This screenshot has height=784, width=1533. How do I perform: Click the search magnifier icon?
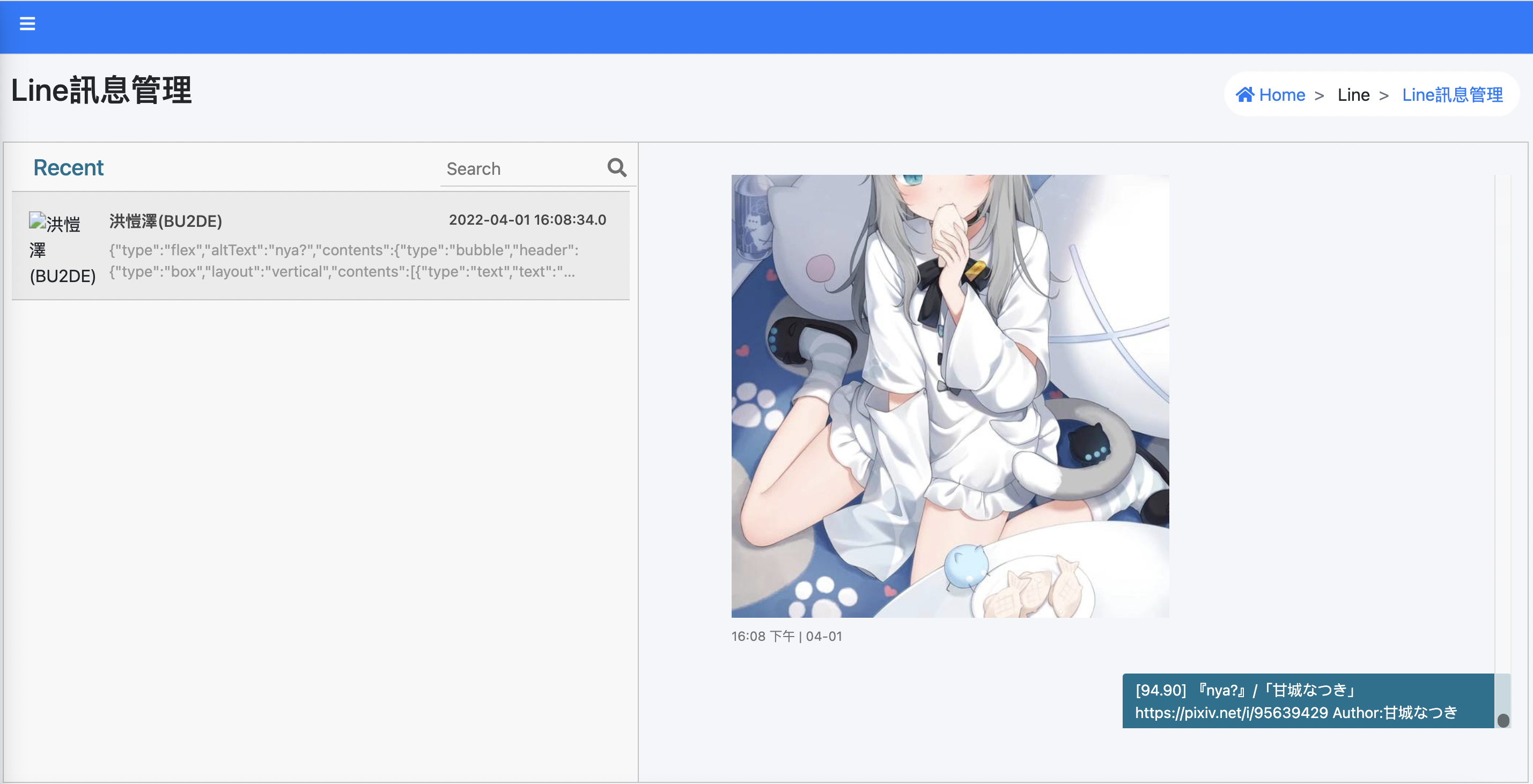pyautogui.click(x=616, y=168)
